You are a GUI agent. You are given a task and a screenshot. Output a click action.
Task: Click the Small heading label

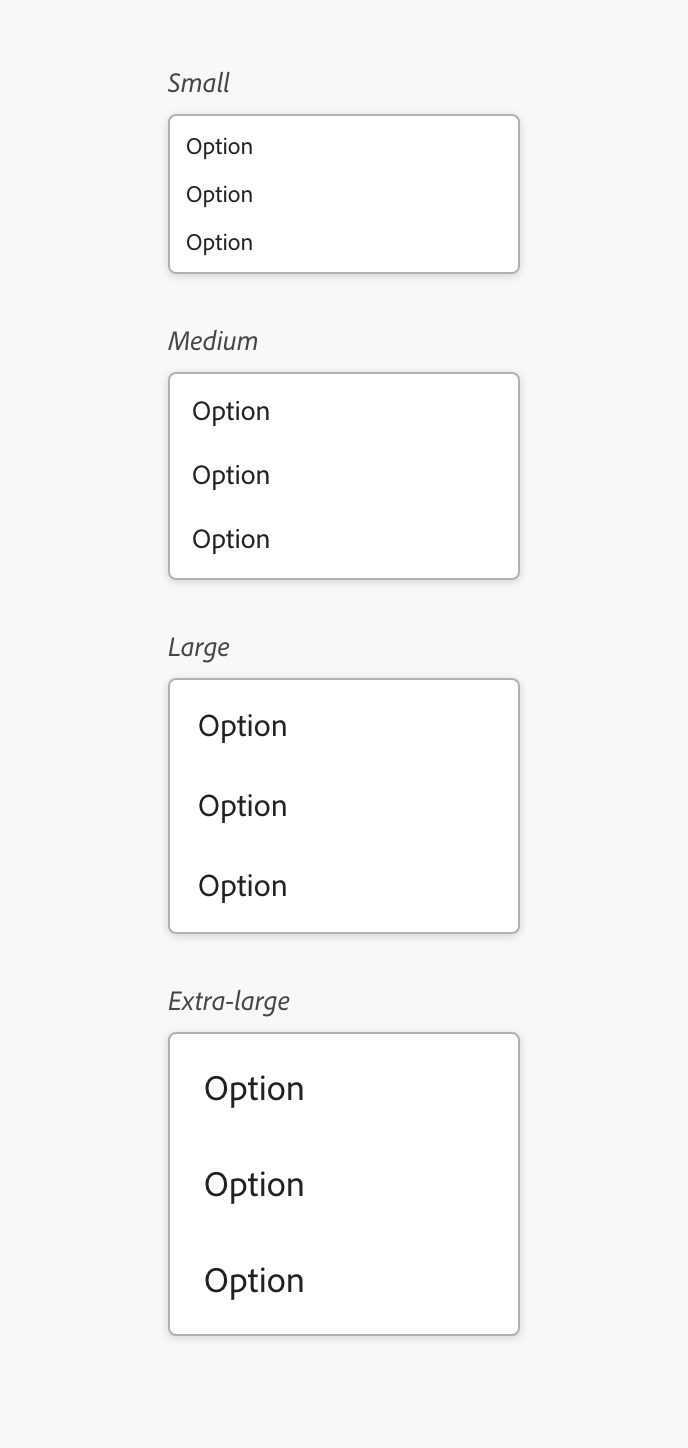[199, 83]
